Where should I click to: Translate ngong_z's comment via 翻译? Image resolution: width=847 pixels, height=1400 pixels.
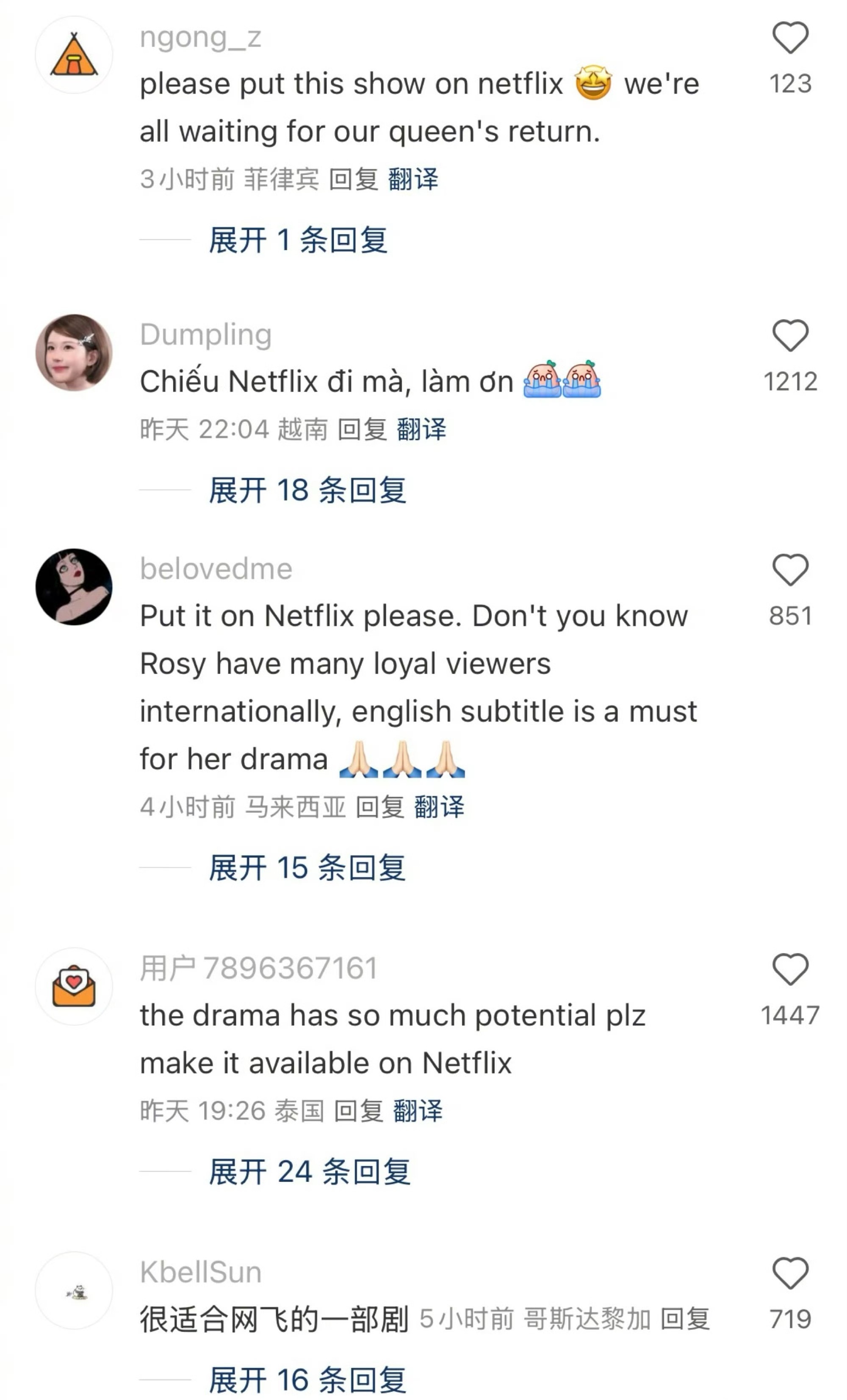pyautogui.click(x=413, y=179)
